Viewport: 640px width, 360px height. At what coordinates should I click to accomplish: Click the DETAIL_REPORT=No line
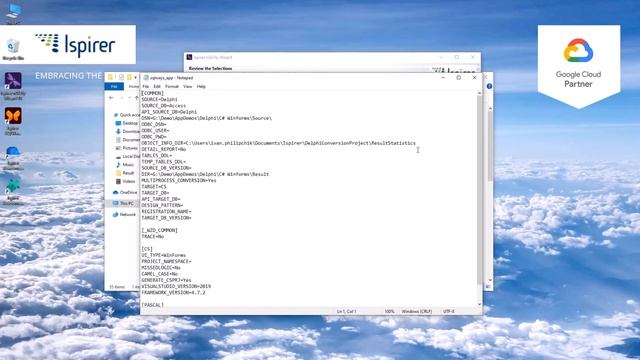163,149
